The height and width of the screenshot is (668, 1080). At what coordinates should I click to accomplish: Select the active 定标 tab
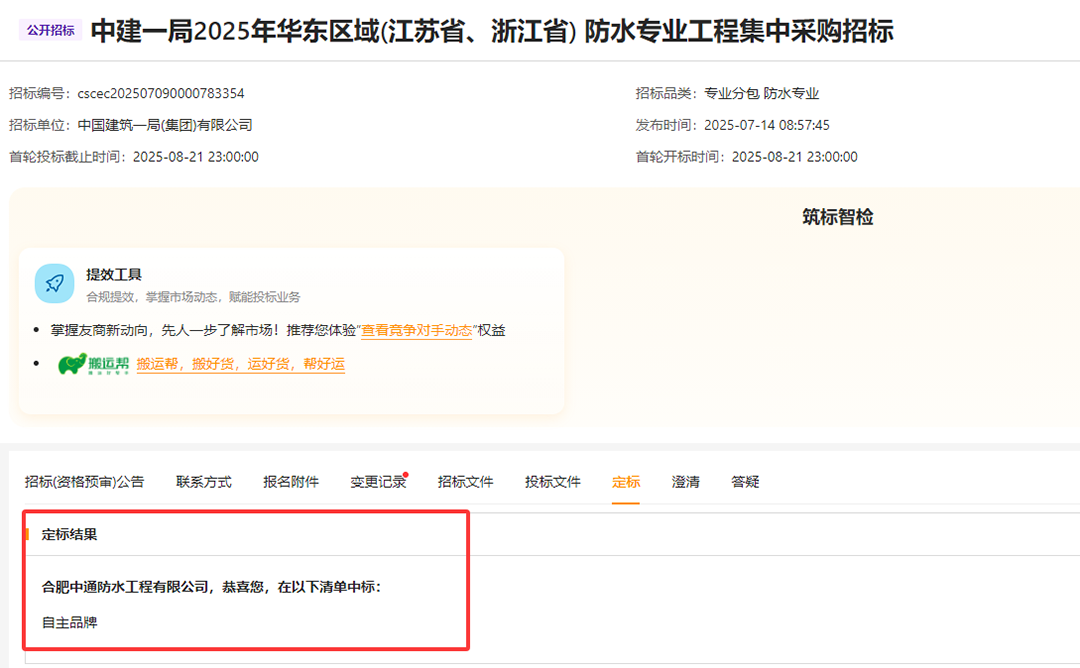[x=626, y=482]
